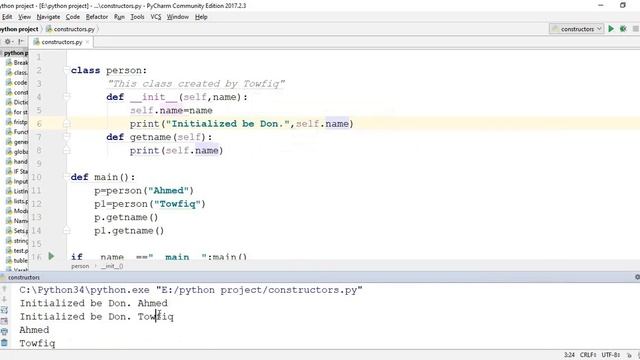Screen dimensions: 640x360
Task: Open the Edit menu
Action: click(7, 17)
